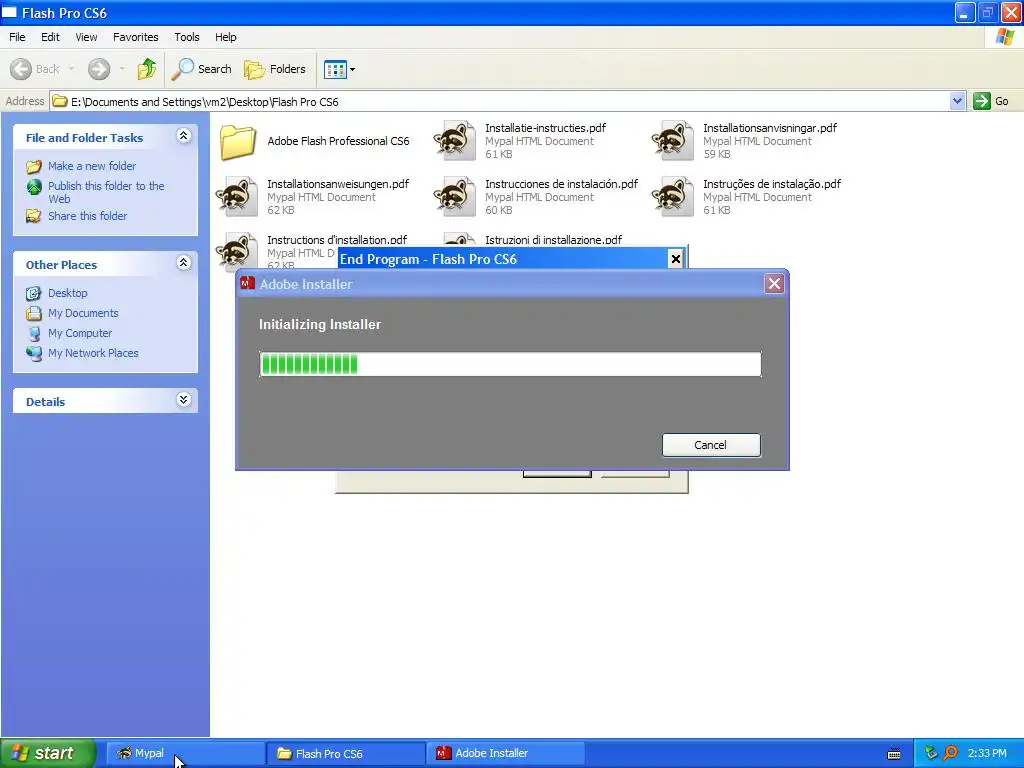Click the network tray icon

[x=931, y=753]
